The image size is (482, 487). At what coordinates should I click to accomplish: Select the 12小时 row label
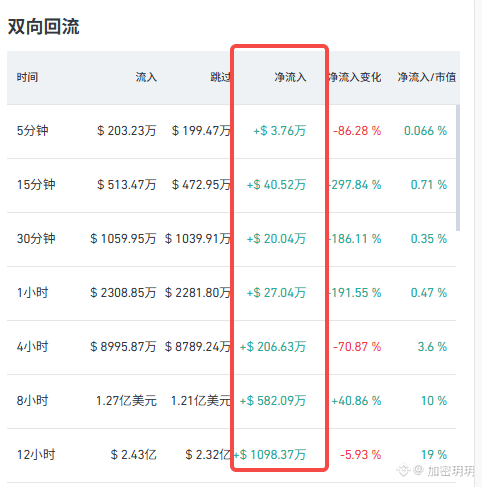click(36, 454)
